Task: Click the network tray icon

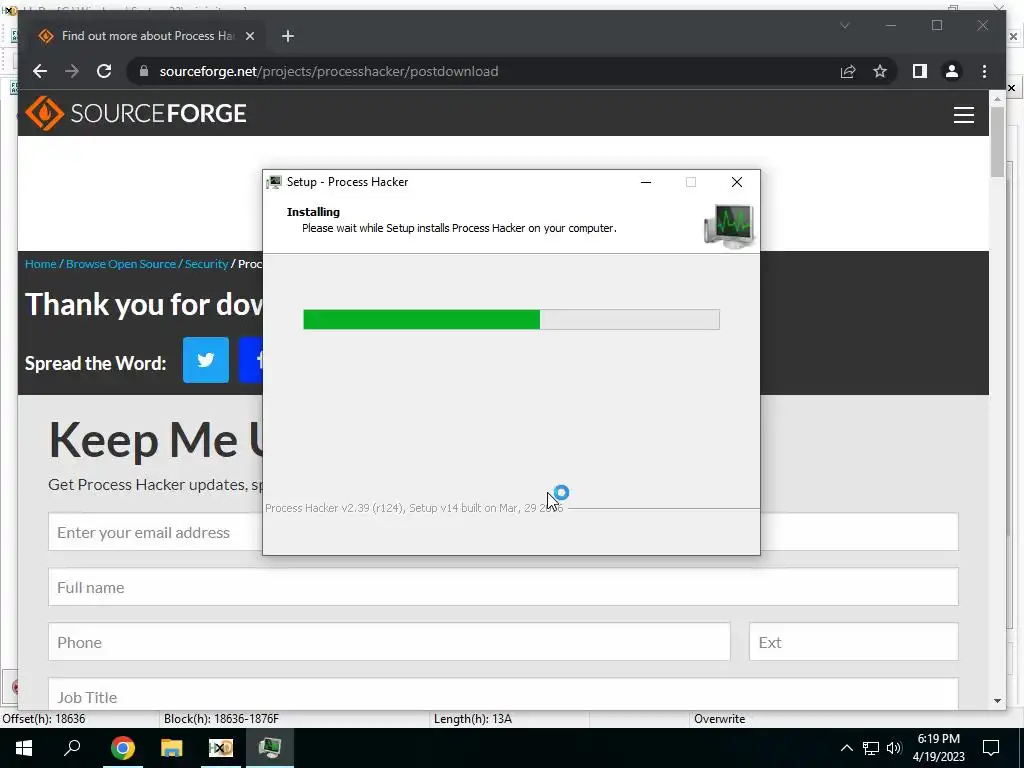Action: (x=871, y=748)
